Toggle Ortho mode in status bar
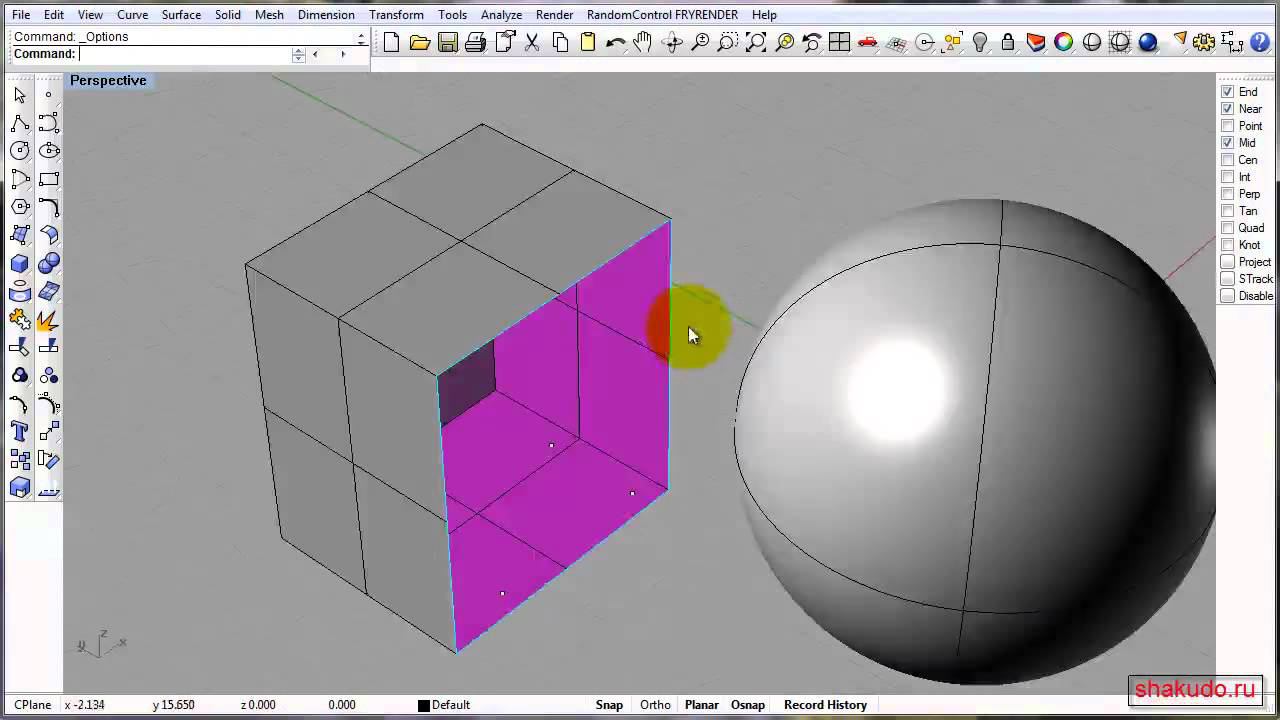Screen dimensions: 1280x720 pyautogui.click(x=655, y=705)
